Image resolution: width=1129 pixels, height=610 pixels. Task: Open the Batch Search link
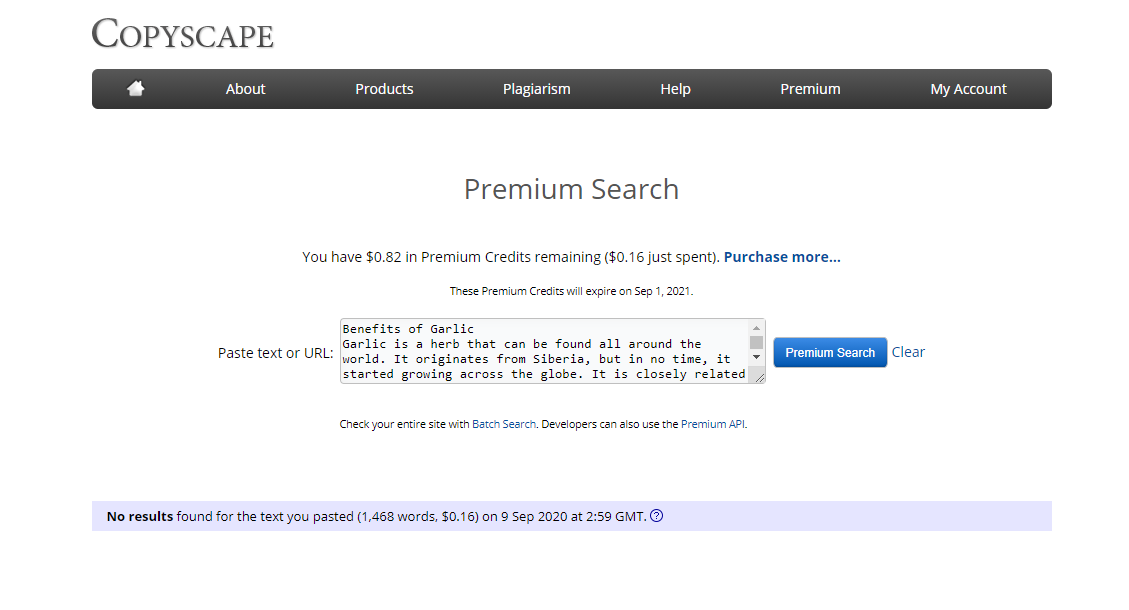tap(504, 424)
